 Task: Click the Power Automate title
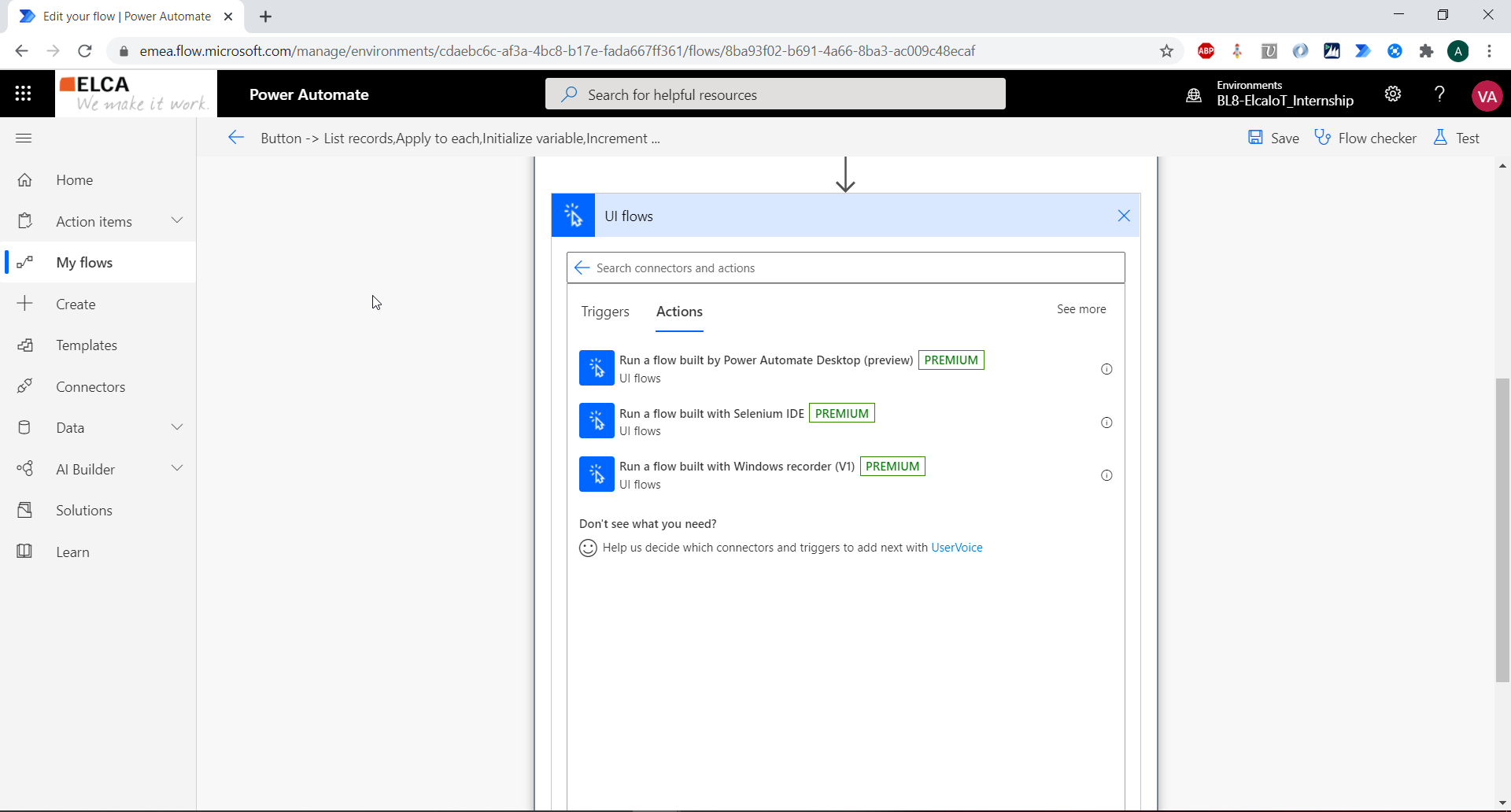click(309, 94)
